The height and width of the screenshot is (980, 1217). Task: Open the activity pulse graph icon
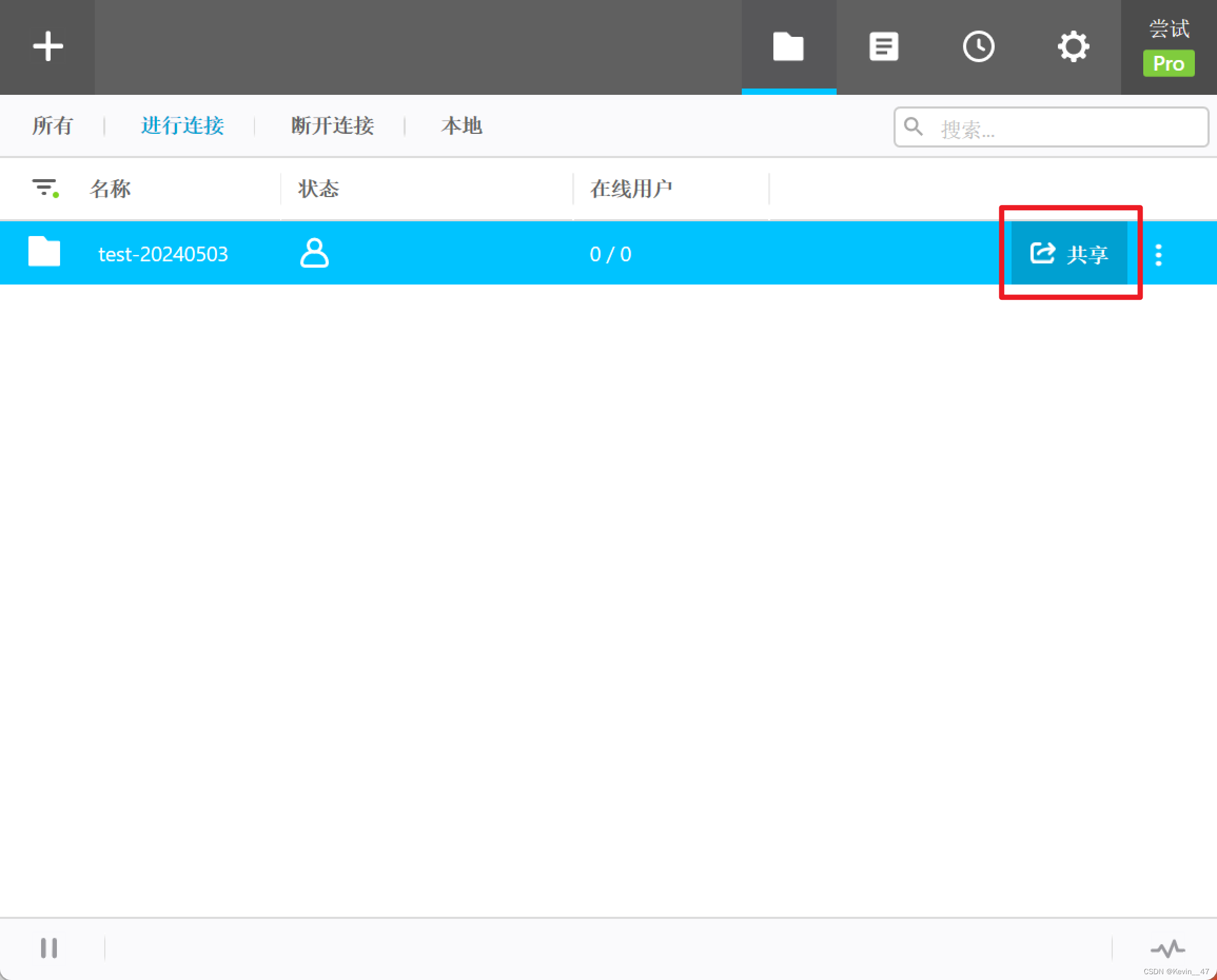coord(1167,948)
